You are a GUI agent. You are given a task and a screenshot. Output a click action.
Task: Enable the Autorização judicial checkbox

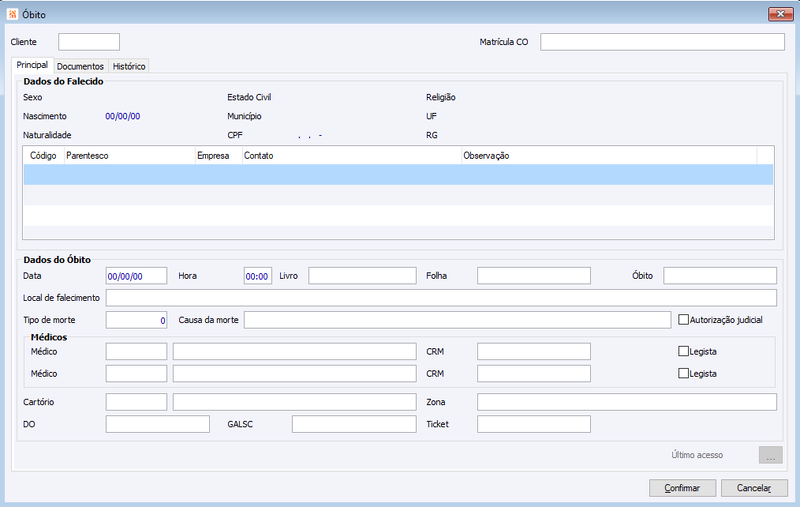683,320
